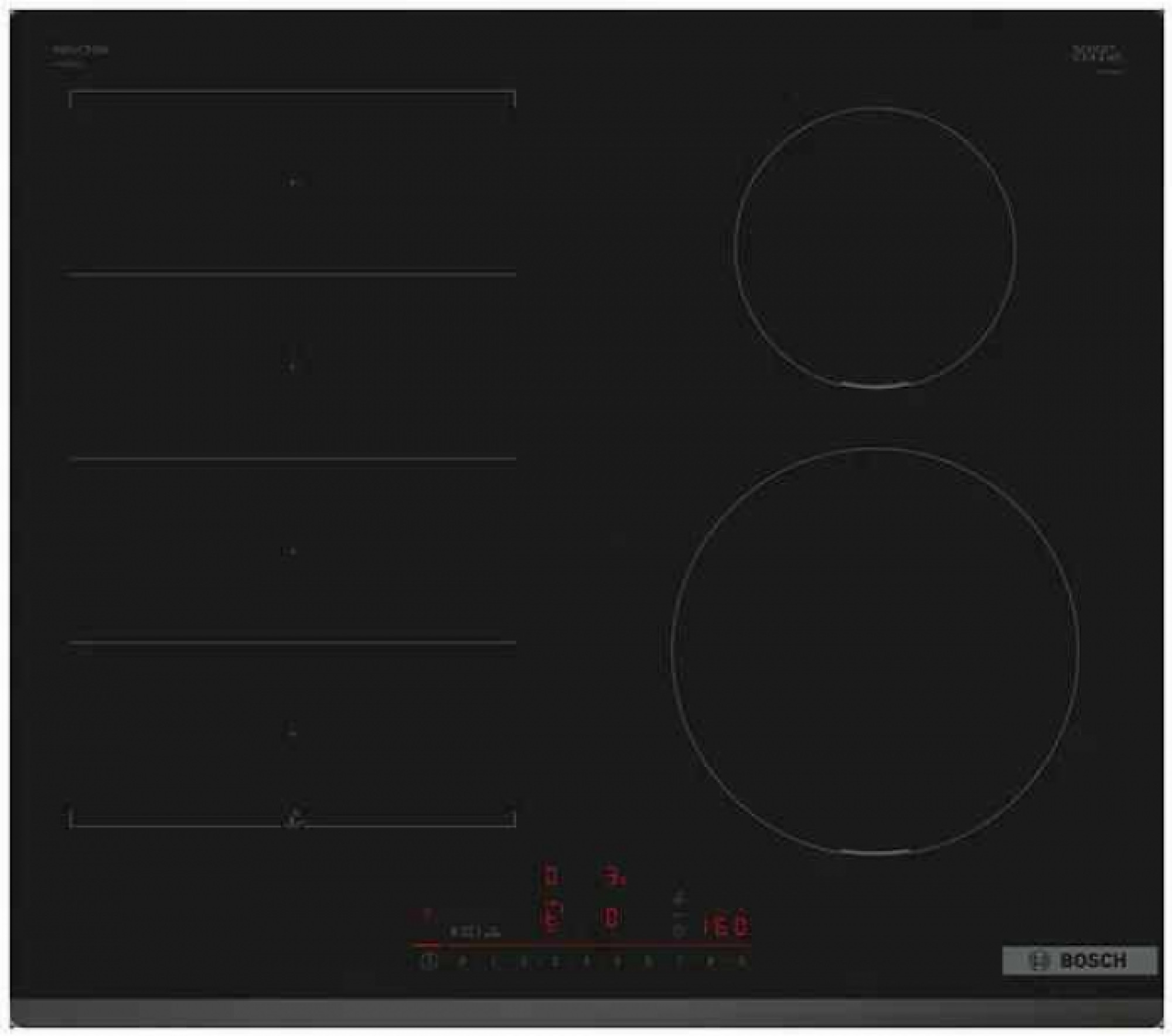
Task: Set power slider to last level
Action: pyautogui.click(x=742, y=961)
